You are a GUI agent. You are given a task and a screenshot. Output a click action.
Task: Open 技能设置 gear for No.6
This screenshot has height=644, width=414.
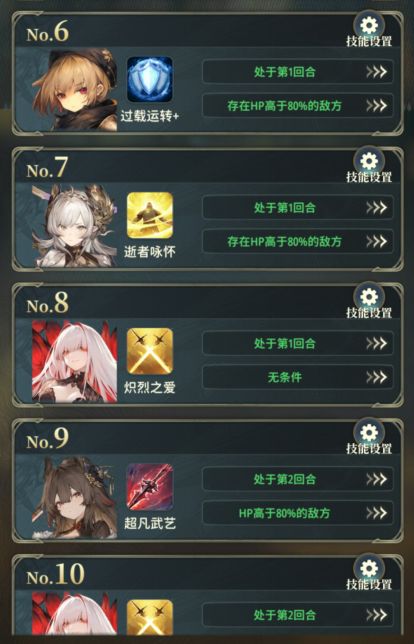tap(369, 26)
